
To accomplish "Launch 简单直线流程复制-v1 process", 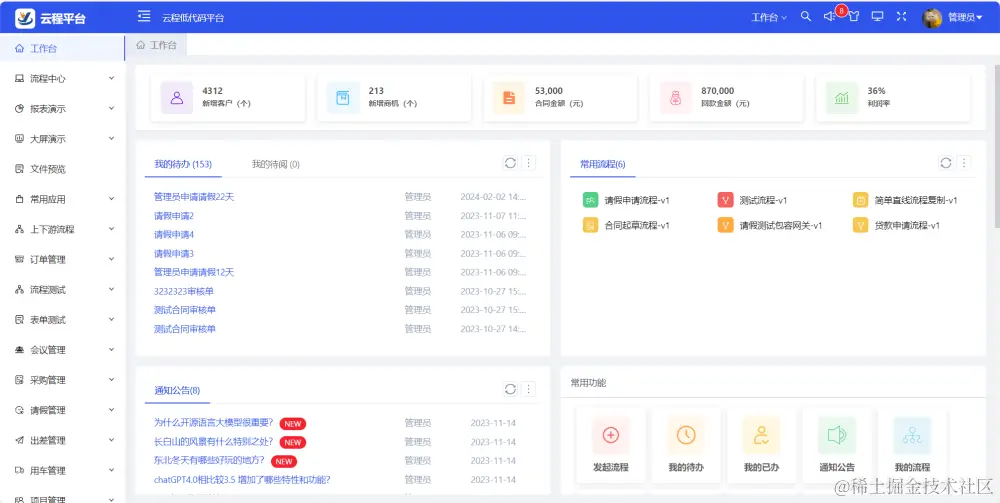I will pos(905,200).
